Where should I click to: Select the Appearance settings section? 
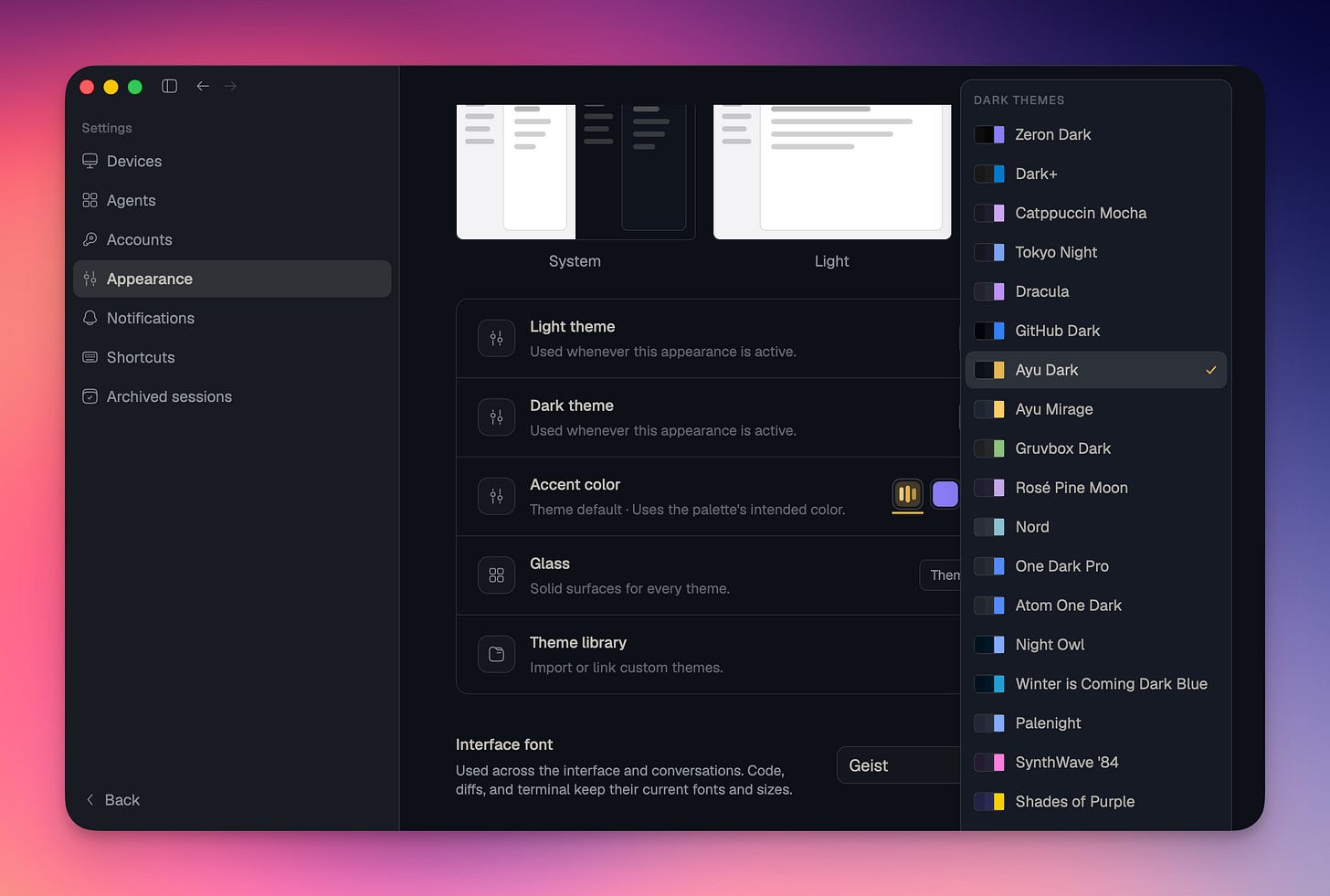232,279
